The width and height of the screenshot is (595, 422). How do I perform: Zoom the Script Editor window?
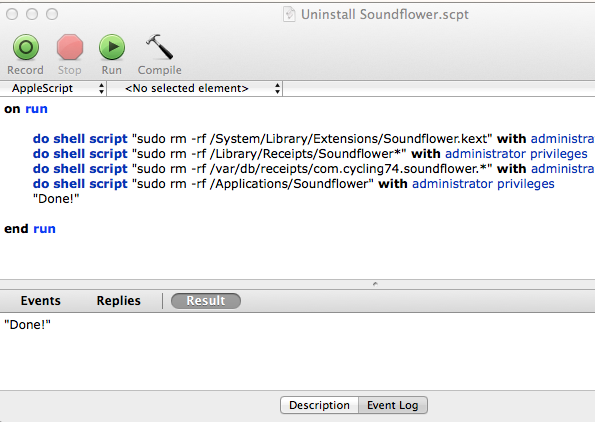[x=52, y=14]
